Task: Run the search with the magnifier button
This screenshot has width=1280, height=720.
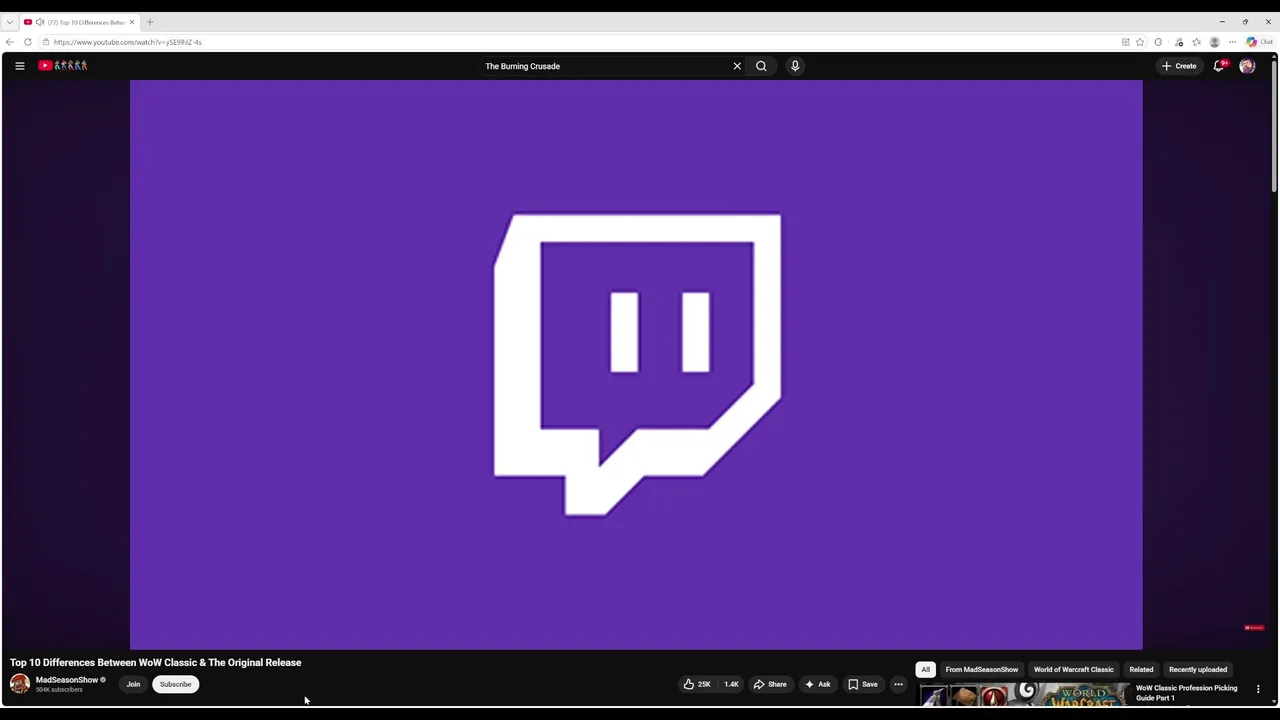Action: 761,66
